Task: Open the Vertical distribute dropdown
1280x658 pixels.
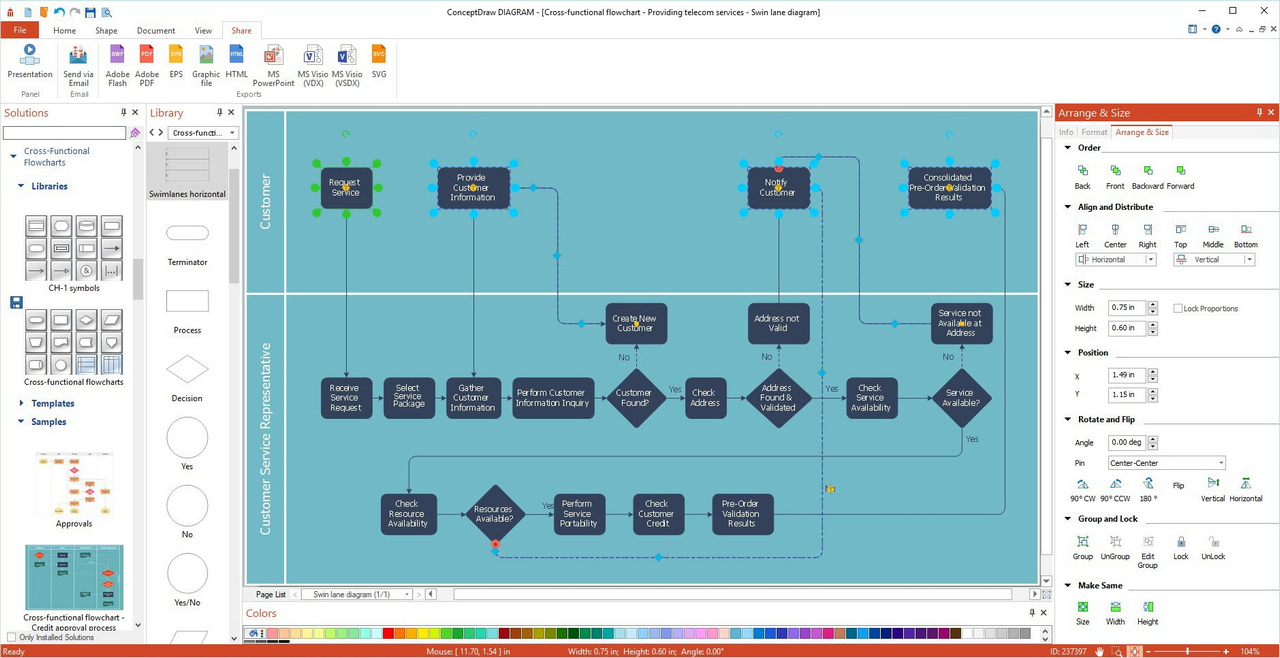Action: click(1249, 260)
